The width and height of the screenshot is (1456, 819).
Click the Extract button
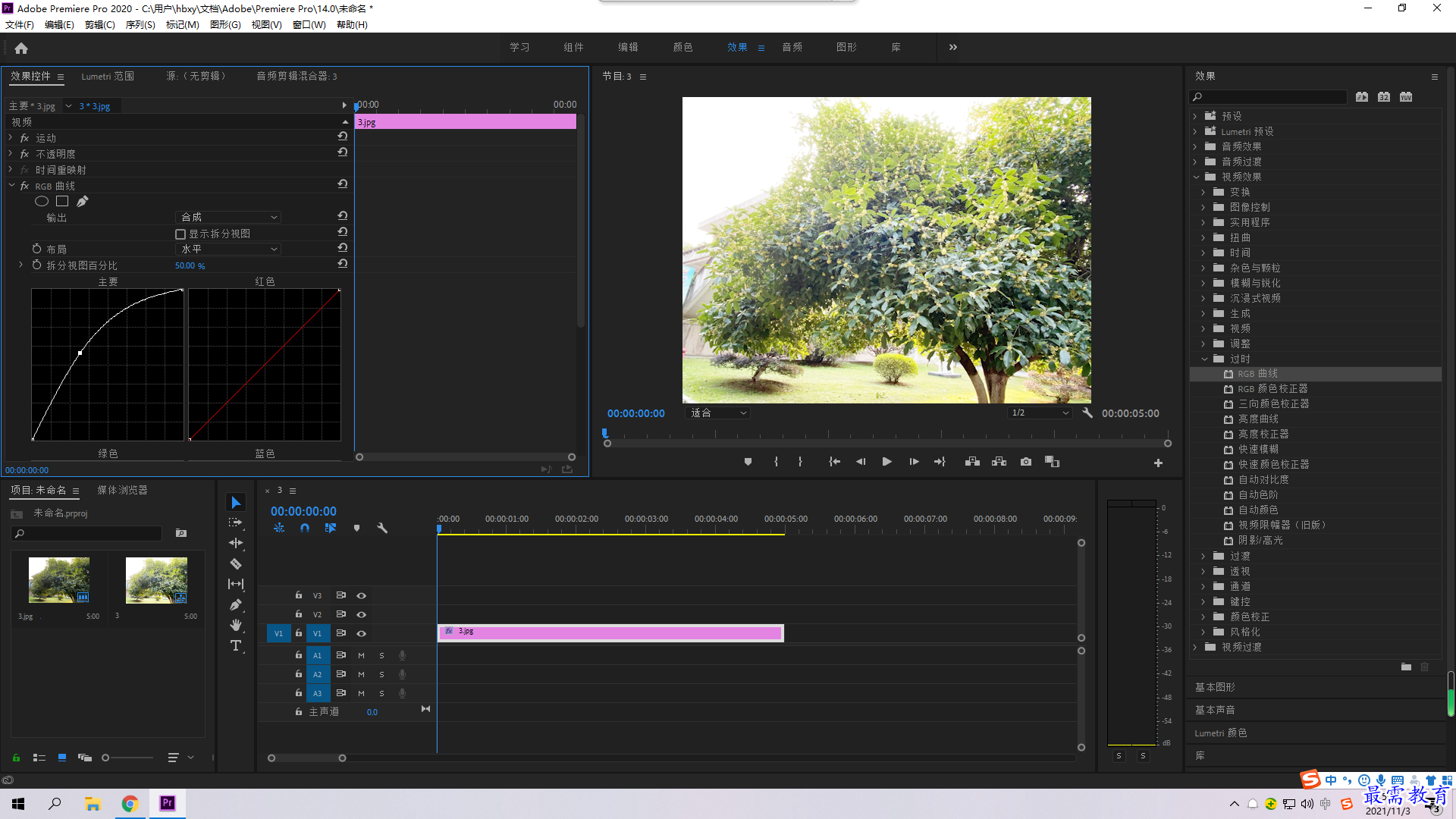(999, 462)
